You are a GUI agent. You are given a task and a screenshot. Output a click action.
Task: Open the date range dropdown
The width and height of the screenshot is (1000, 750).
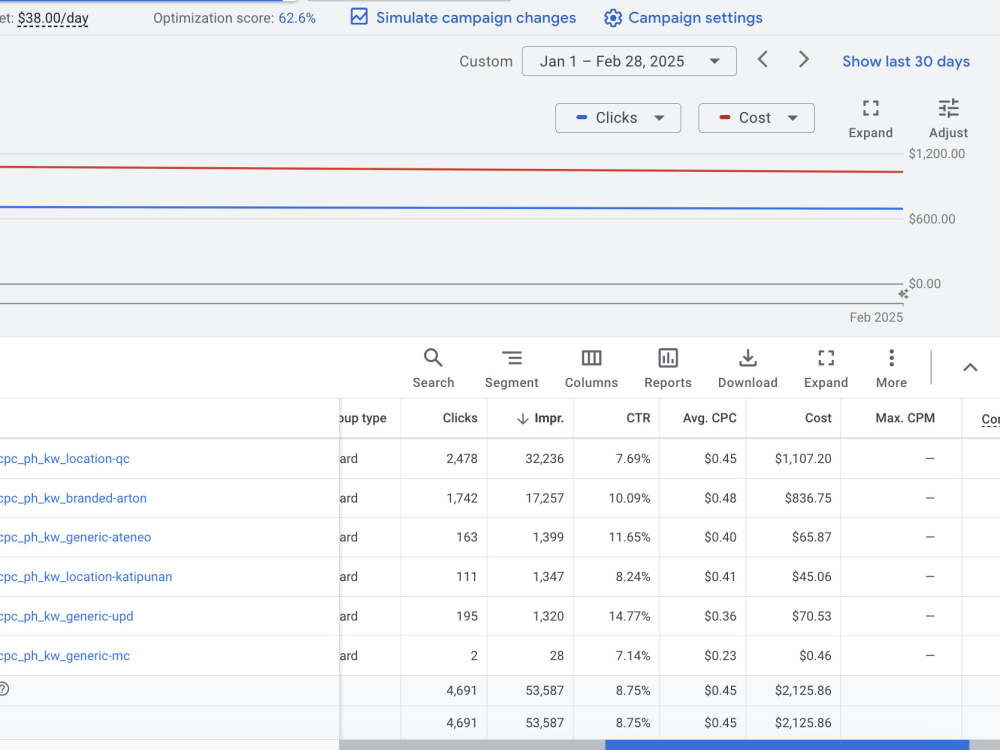pos(629,61)
